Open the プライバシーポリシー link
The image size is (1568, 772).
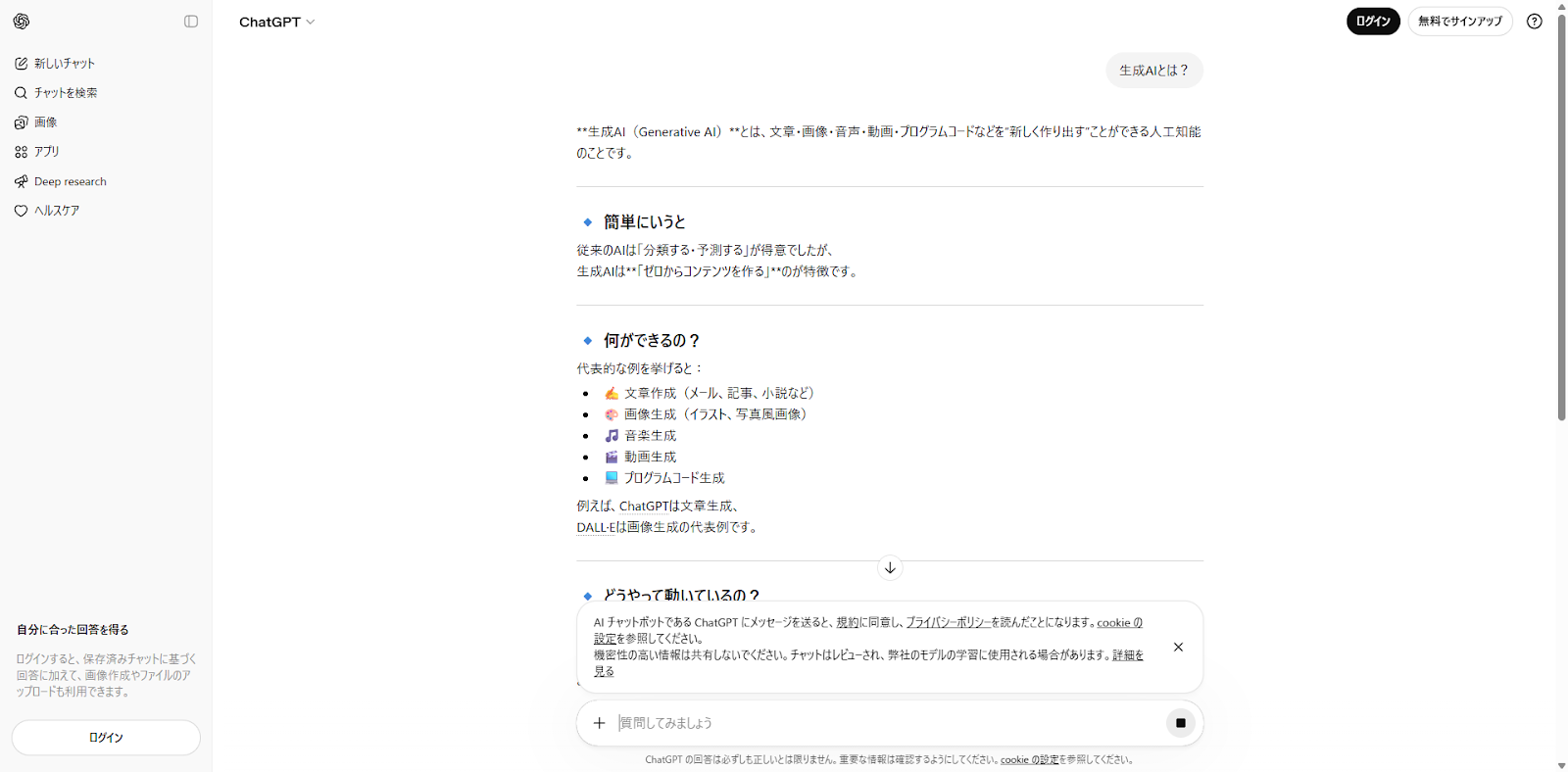point(948,622)
